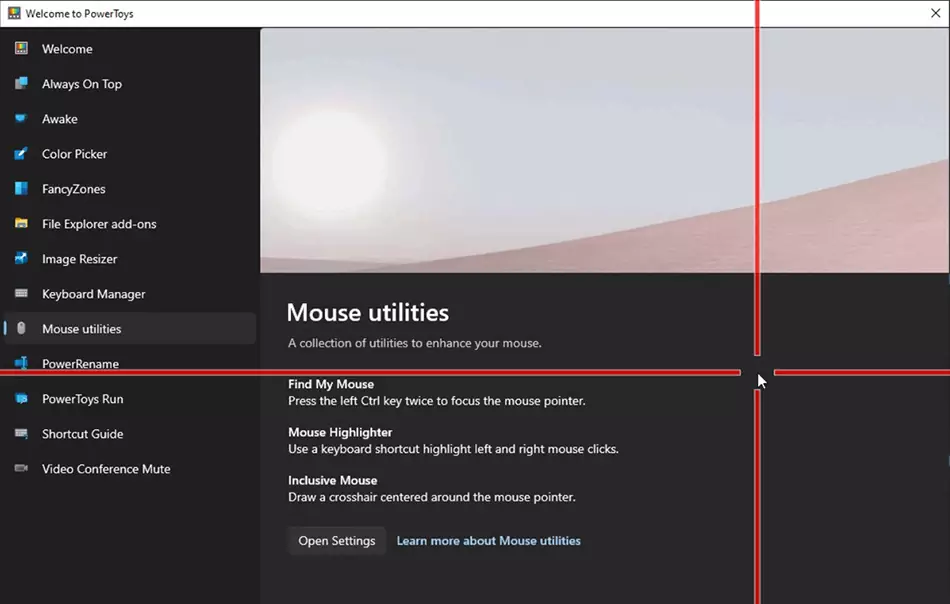The image size is (950, 604).
Task: Click the Inclusive Mouse heading
Action: pyautogui.click(x=333, y=480)
